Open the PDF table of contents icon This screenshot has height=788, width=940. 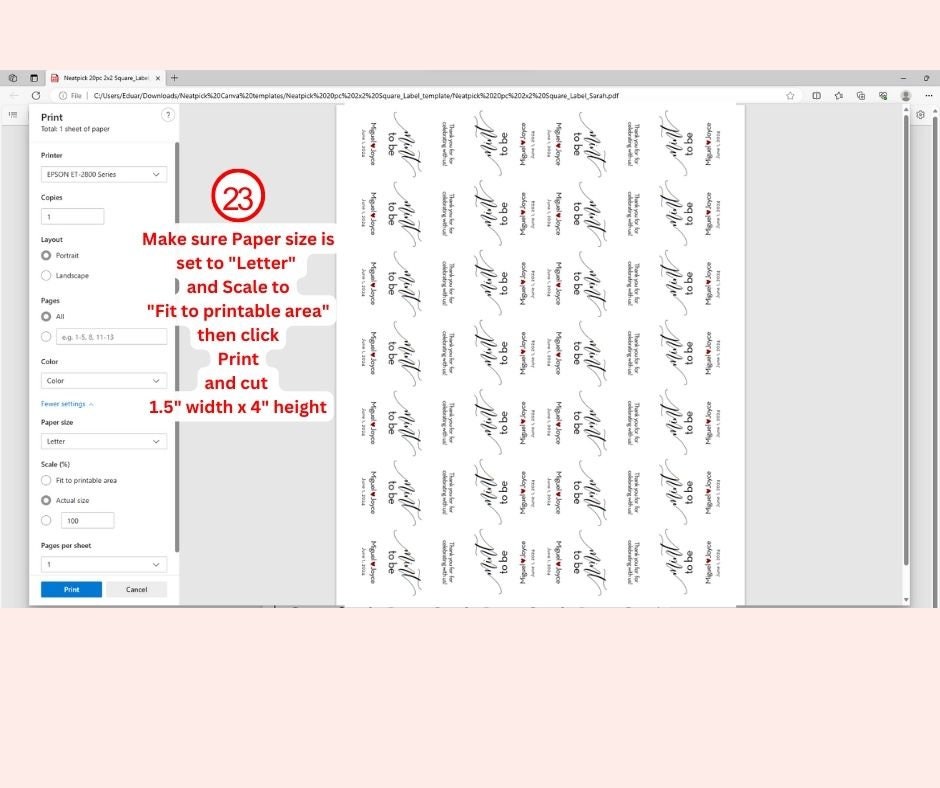[x=13, y=115]
